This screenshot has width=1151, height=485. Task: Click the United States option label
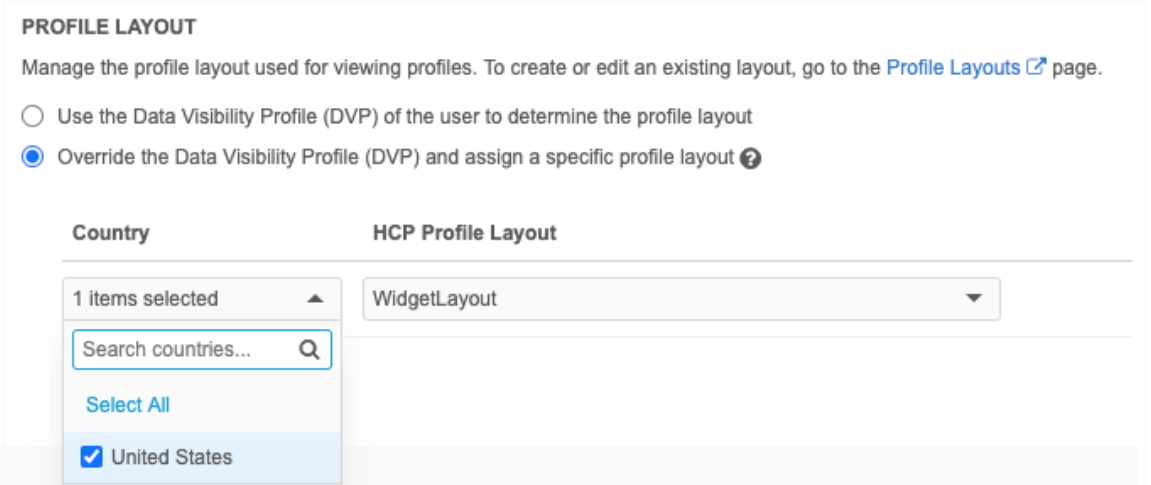pos(172,458)
